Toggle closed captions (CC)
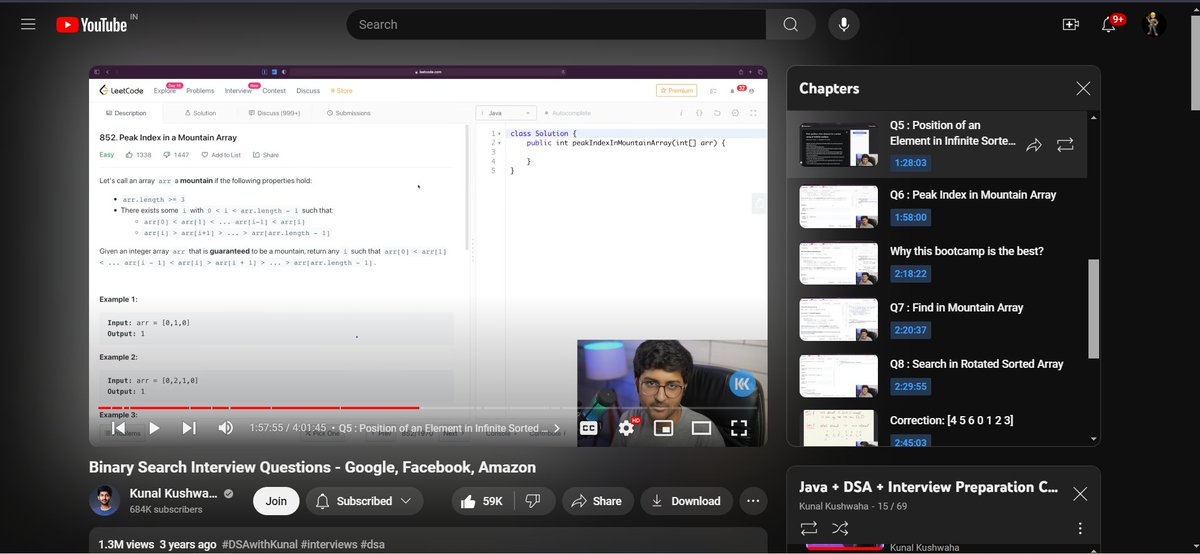This screenshot has height=554, width=1200. [589, 428]
